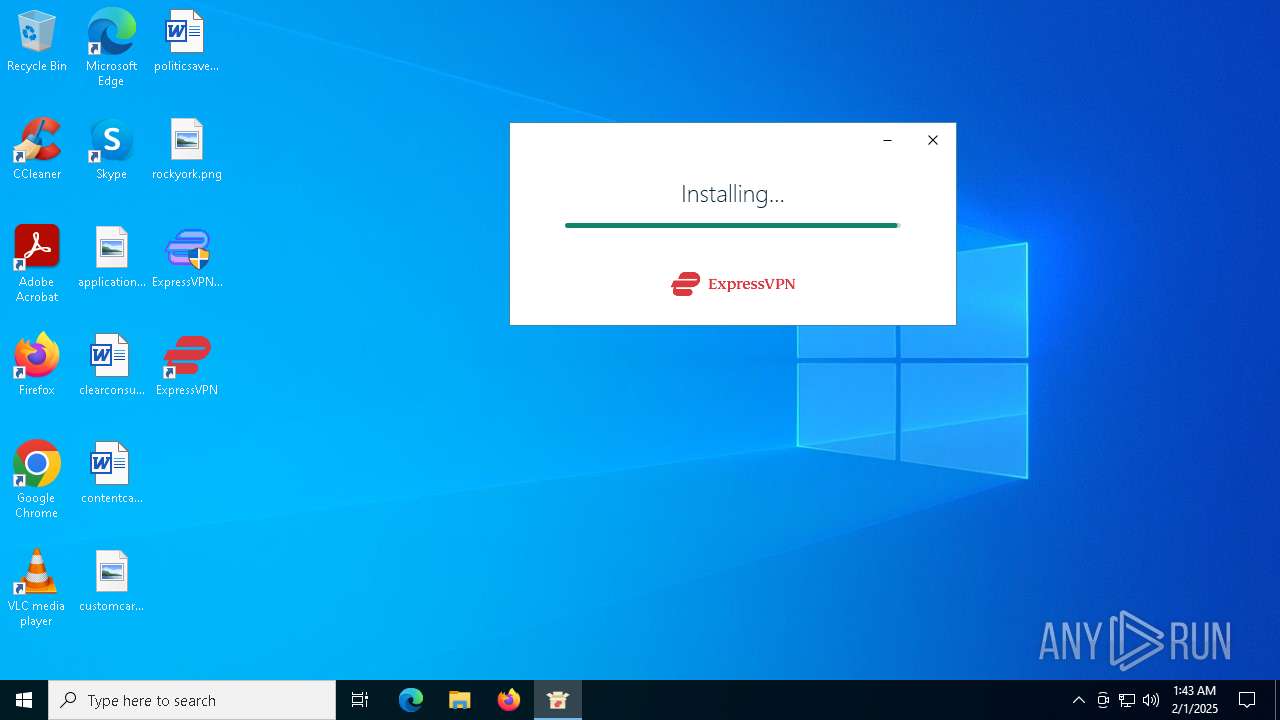
Task: Select the Skype desktop shortcut
Action: (111, 149)
